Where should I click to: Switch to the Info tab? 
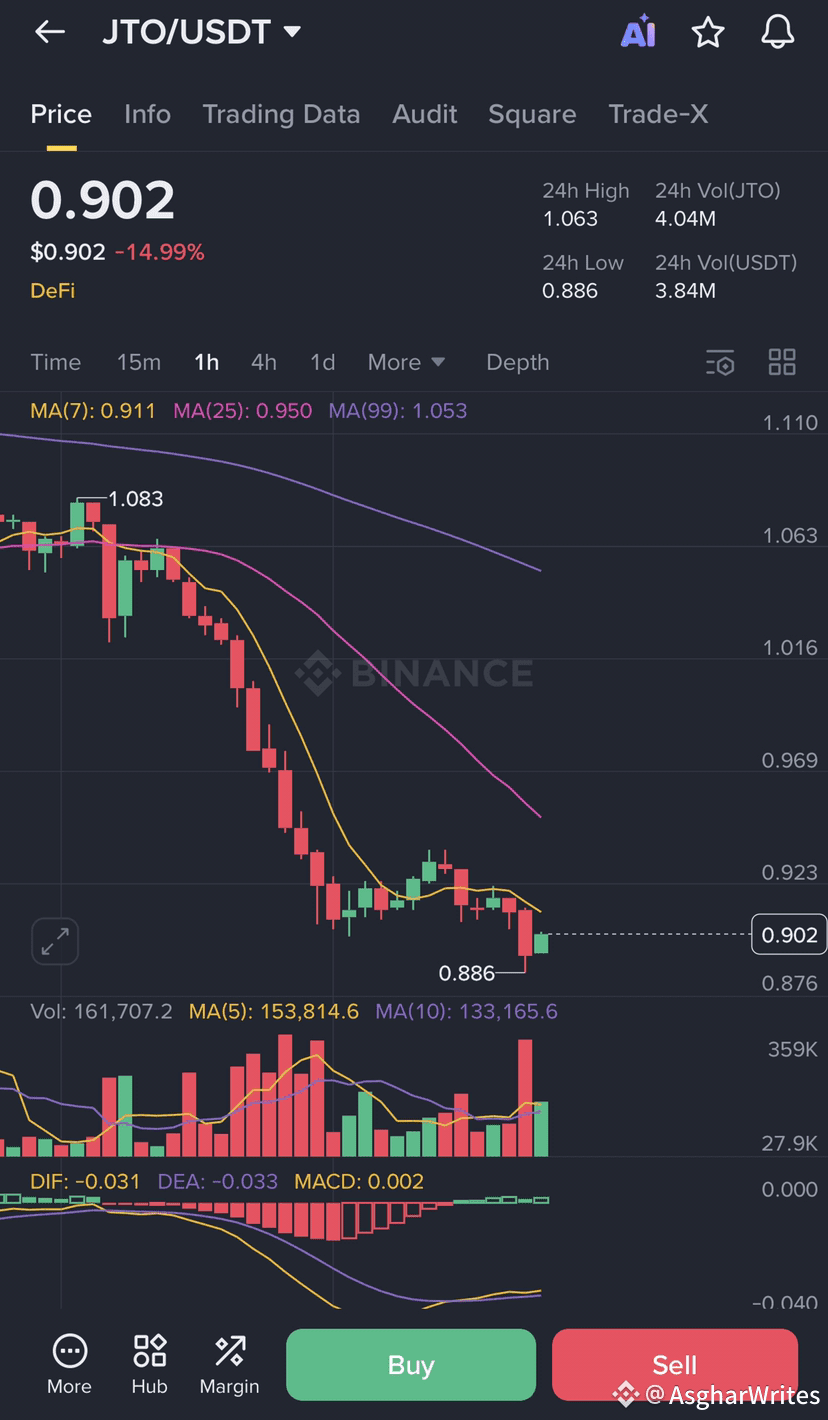pyautogui.click(x=147, y=114)
